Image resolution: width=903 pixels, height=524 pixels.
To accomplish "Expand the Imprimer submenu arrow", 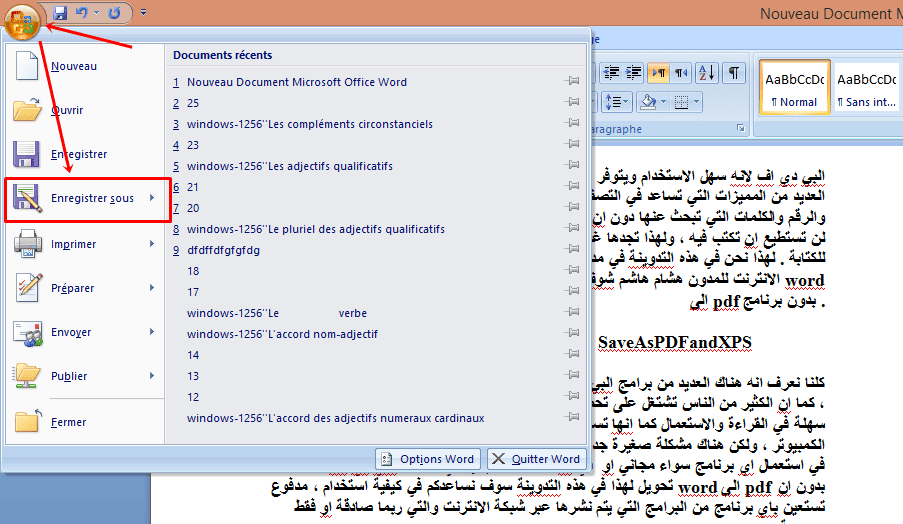I will tap(152, 244).
